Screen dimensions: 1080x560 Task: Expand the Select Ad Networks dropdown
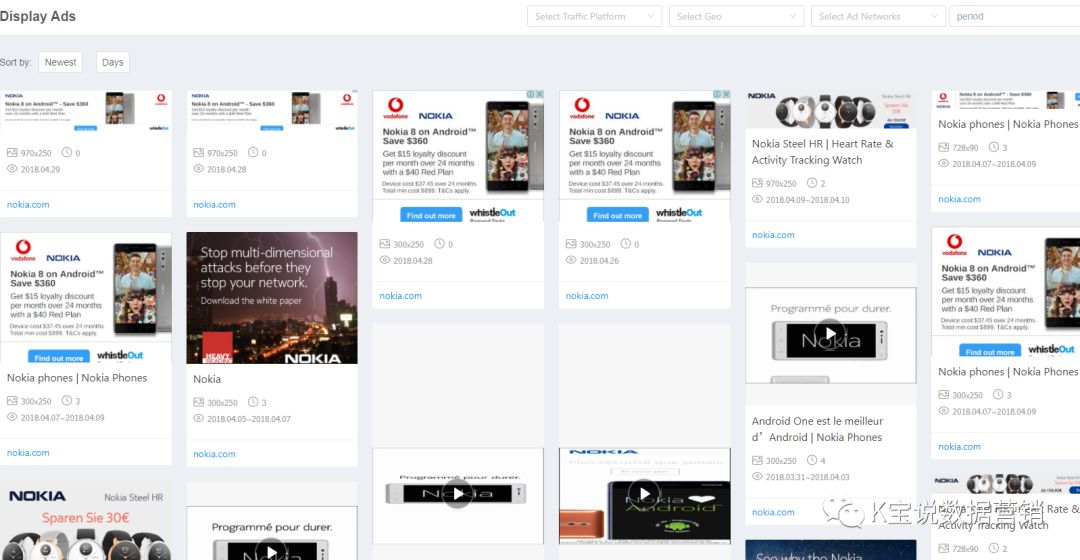point(878,16)
